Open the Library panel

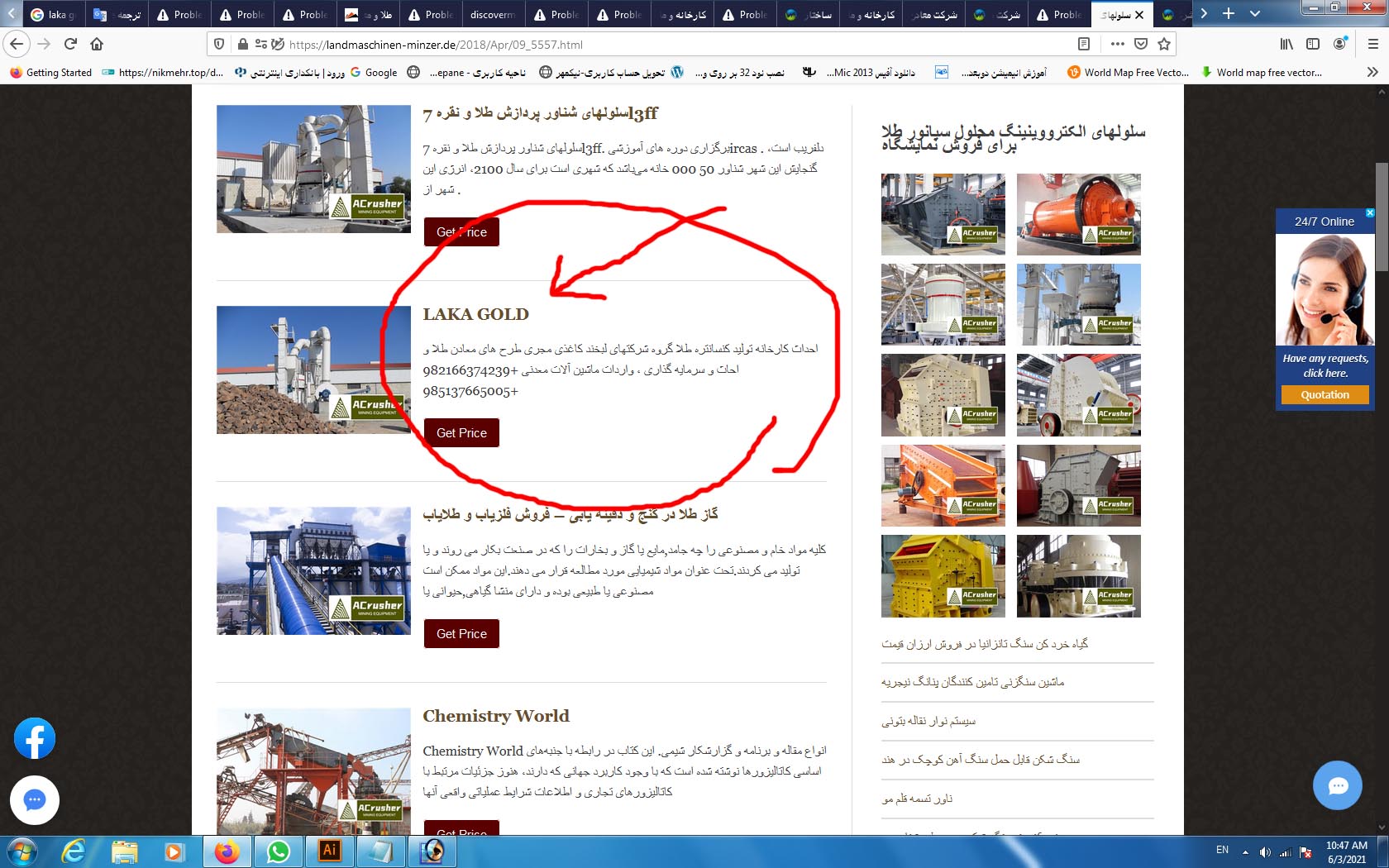tap(1286, 44)
